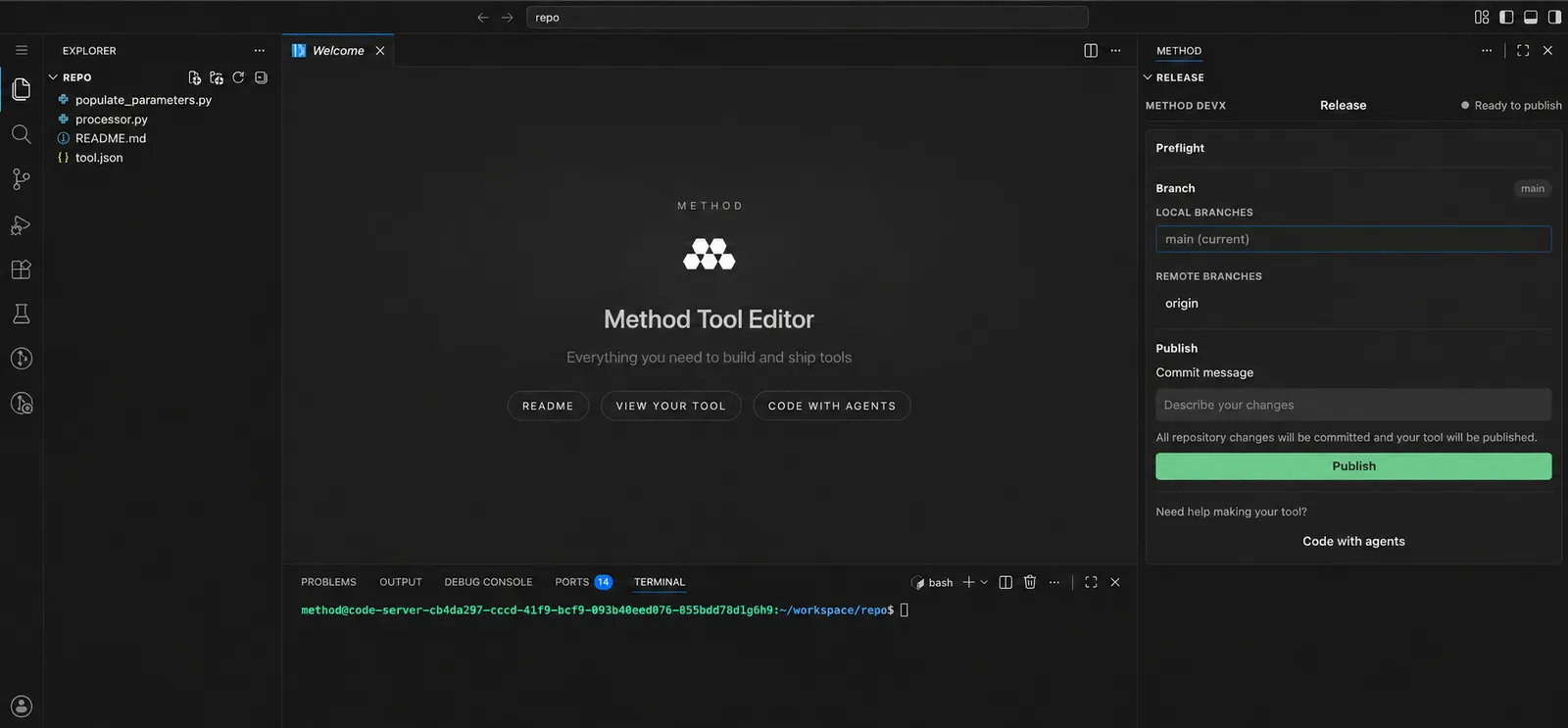Open Search view in activity bar
This screenshot has height=728, width=1568.
click(22, 134)
